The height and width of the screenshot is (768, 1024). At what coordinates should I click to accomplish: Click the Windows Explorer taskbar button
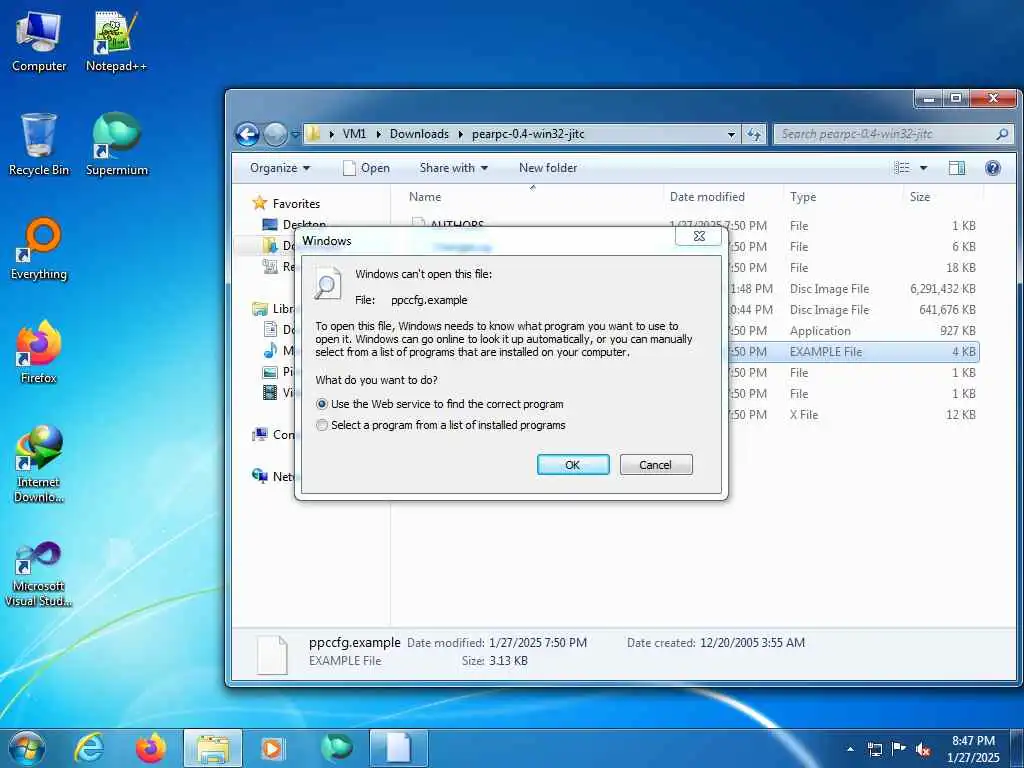213,748
